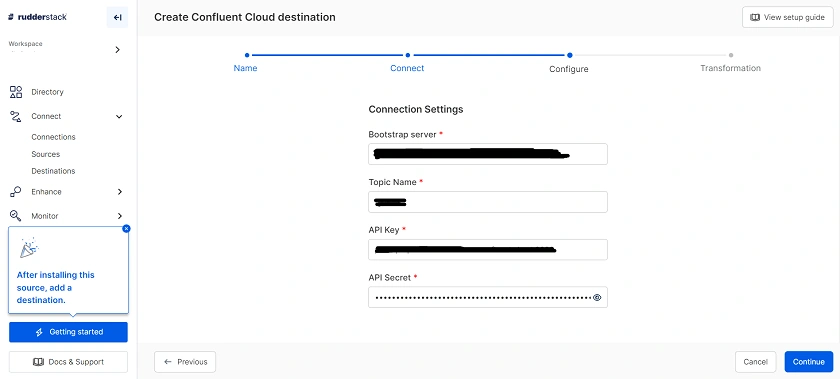Expand the Monitor section chevron
This screenshot has width=840, height=379.
[x=119, y=216]
